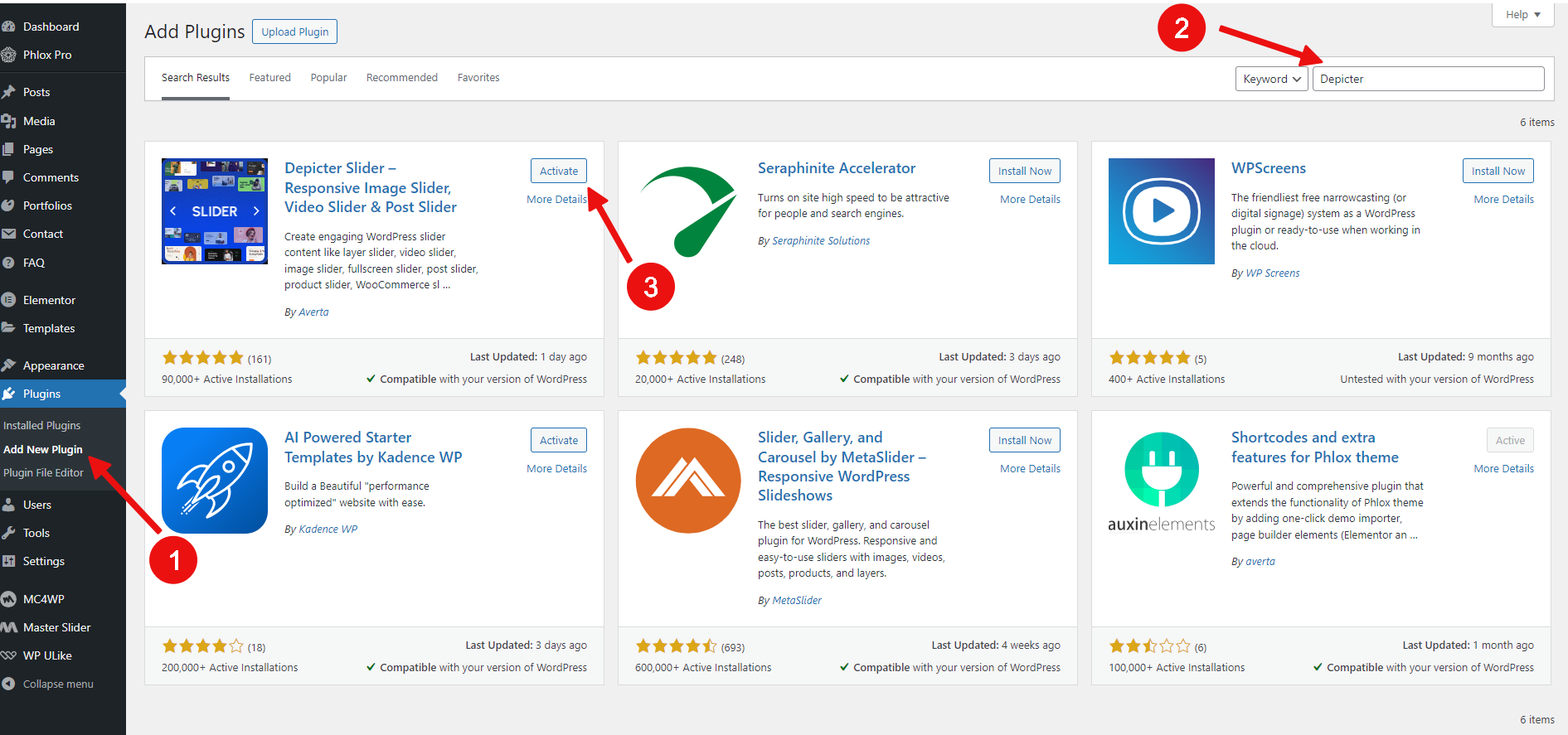This screenshot has width=1568, height=735.
Task: Click the Comments bubble icon
Action: 8,177
